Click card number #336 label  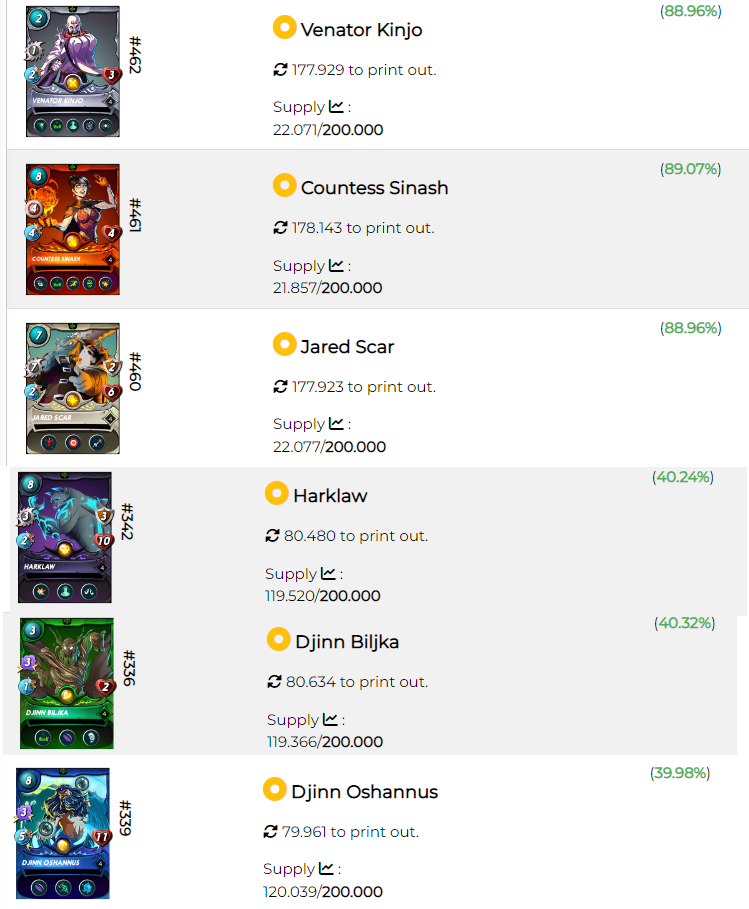129,668
